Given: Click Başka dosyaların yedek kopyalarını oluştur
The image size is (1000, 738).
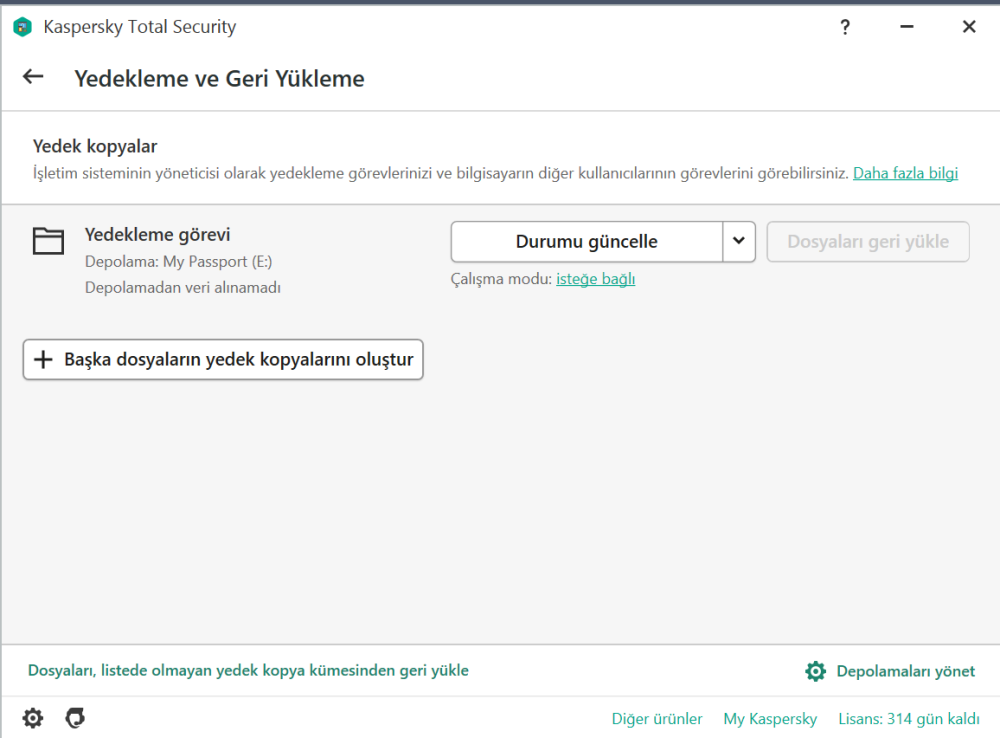Looking at the screenshot, I should (x=223, y=360).
